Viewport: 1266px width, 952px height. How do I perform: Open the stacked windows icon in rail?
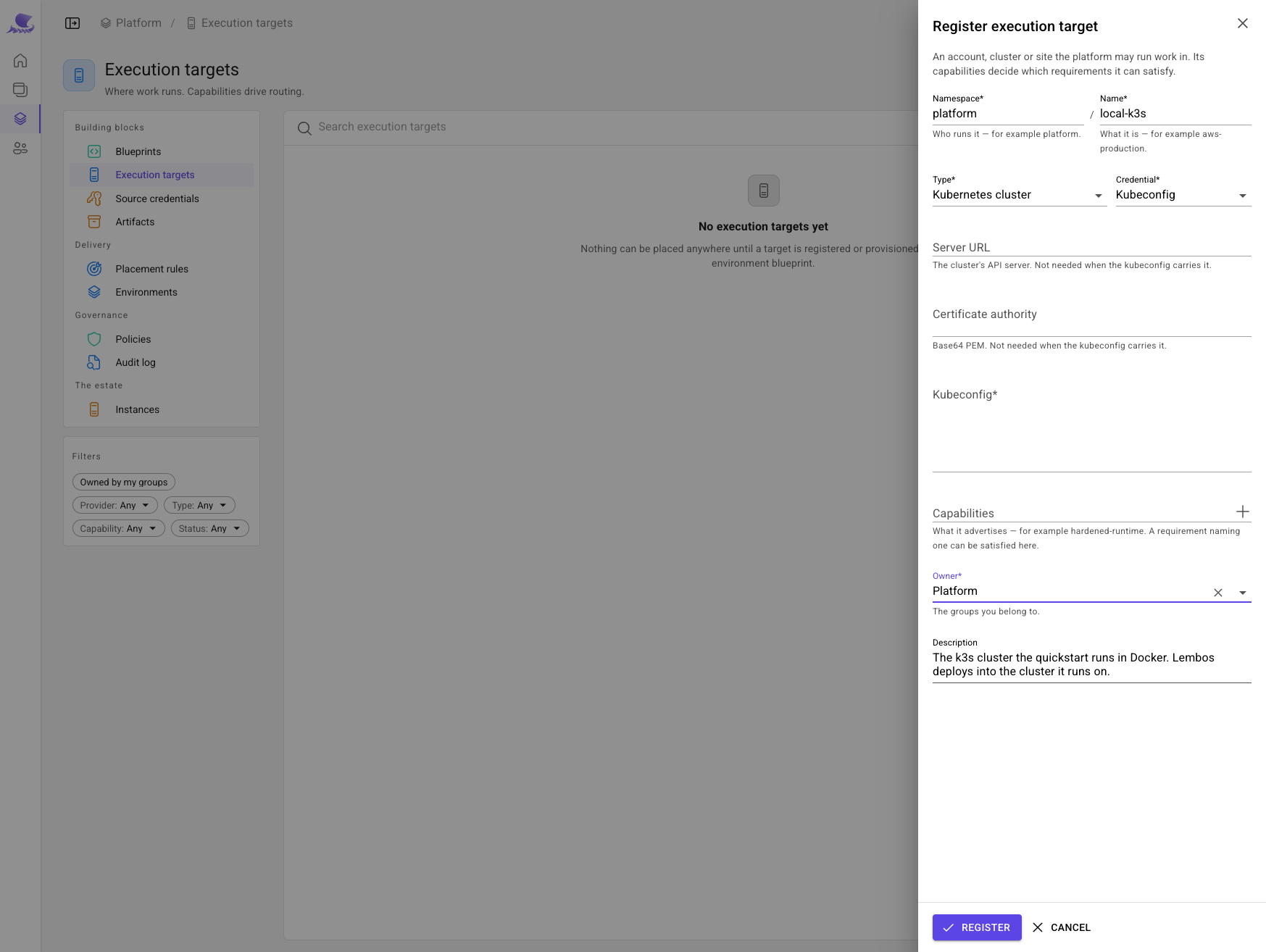(x=20, y=90)
